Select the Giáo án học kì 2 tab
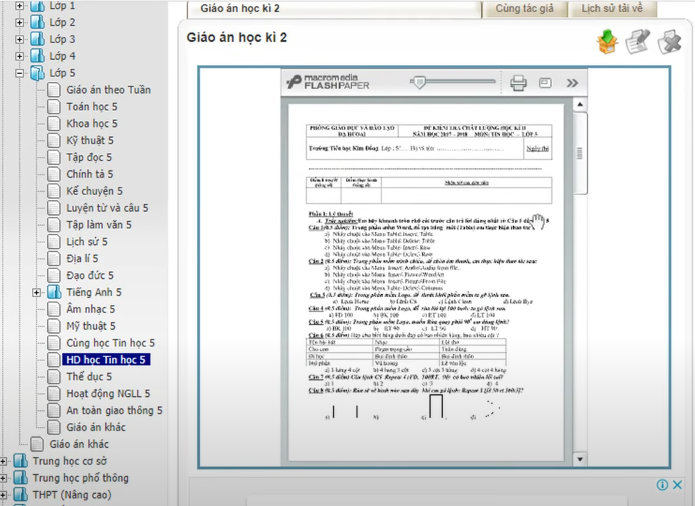Viewport: 695px width, 506px height. click(240, 9)
